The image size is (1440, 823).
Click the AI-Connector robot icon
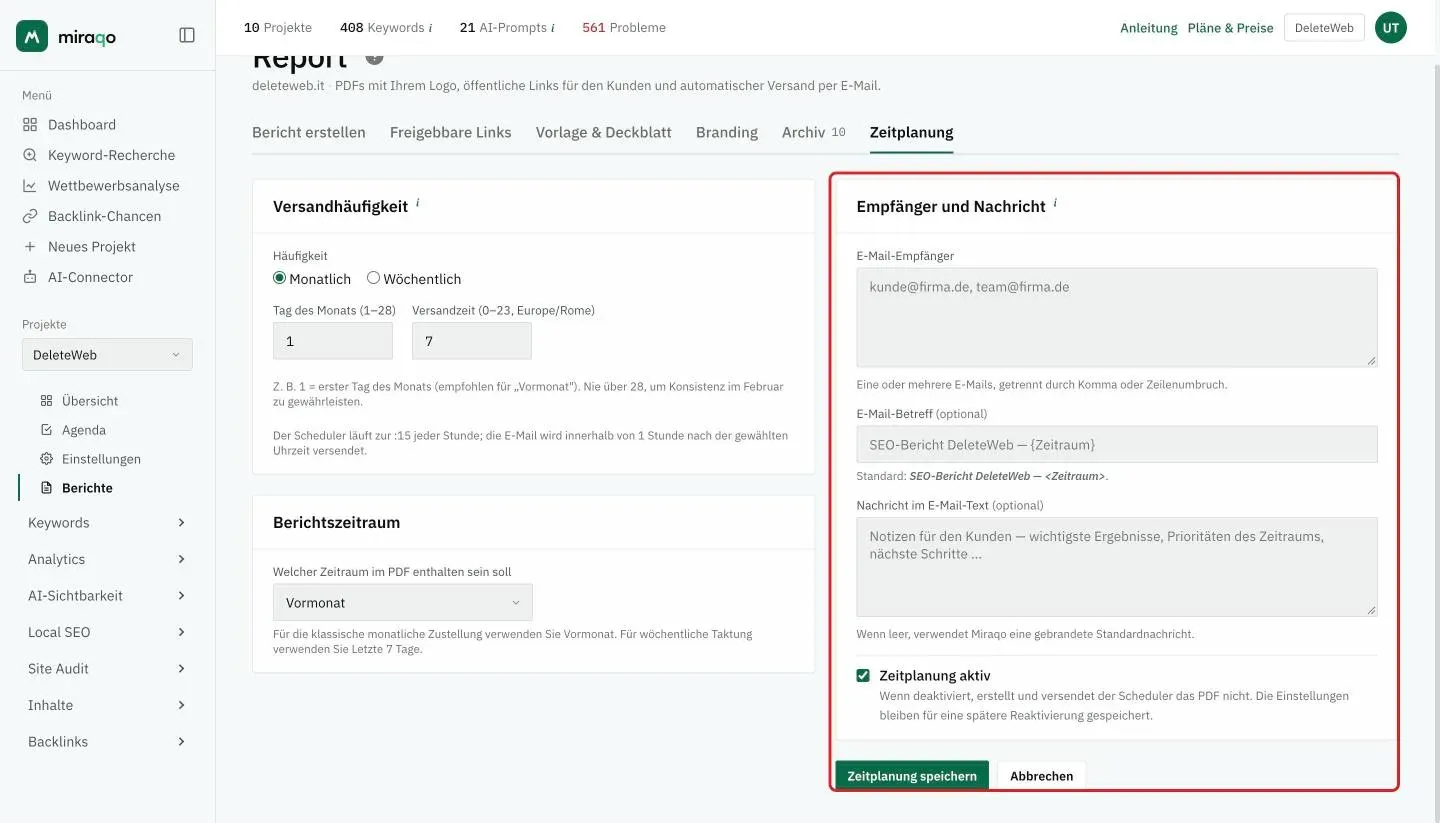(x=30, y=277)
